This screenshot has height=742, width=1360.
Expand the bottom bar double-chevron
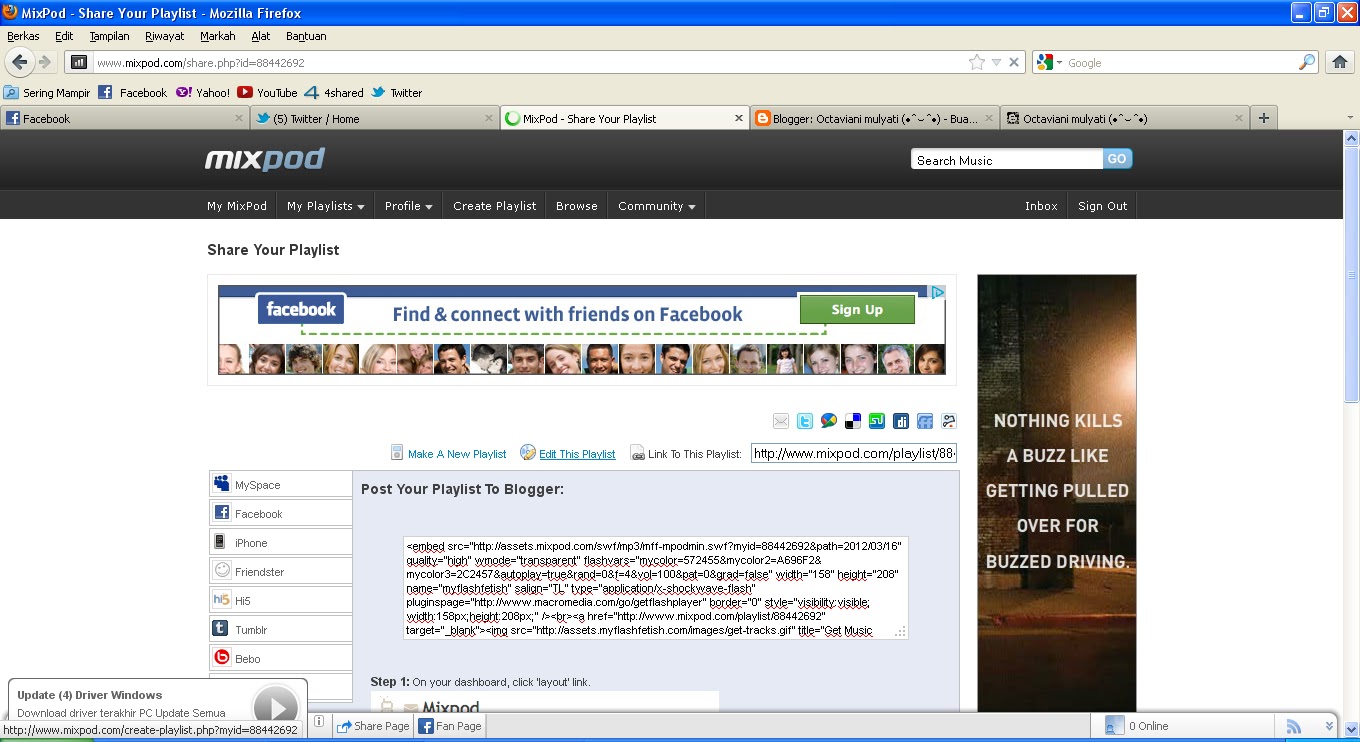1329,726
